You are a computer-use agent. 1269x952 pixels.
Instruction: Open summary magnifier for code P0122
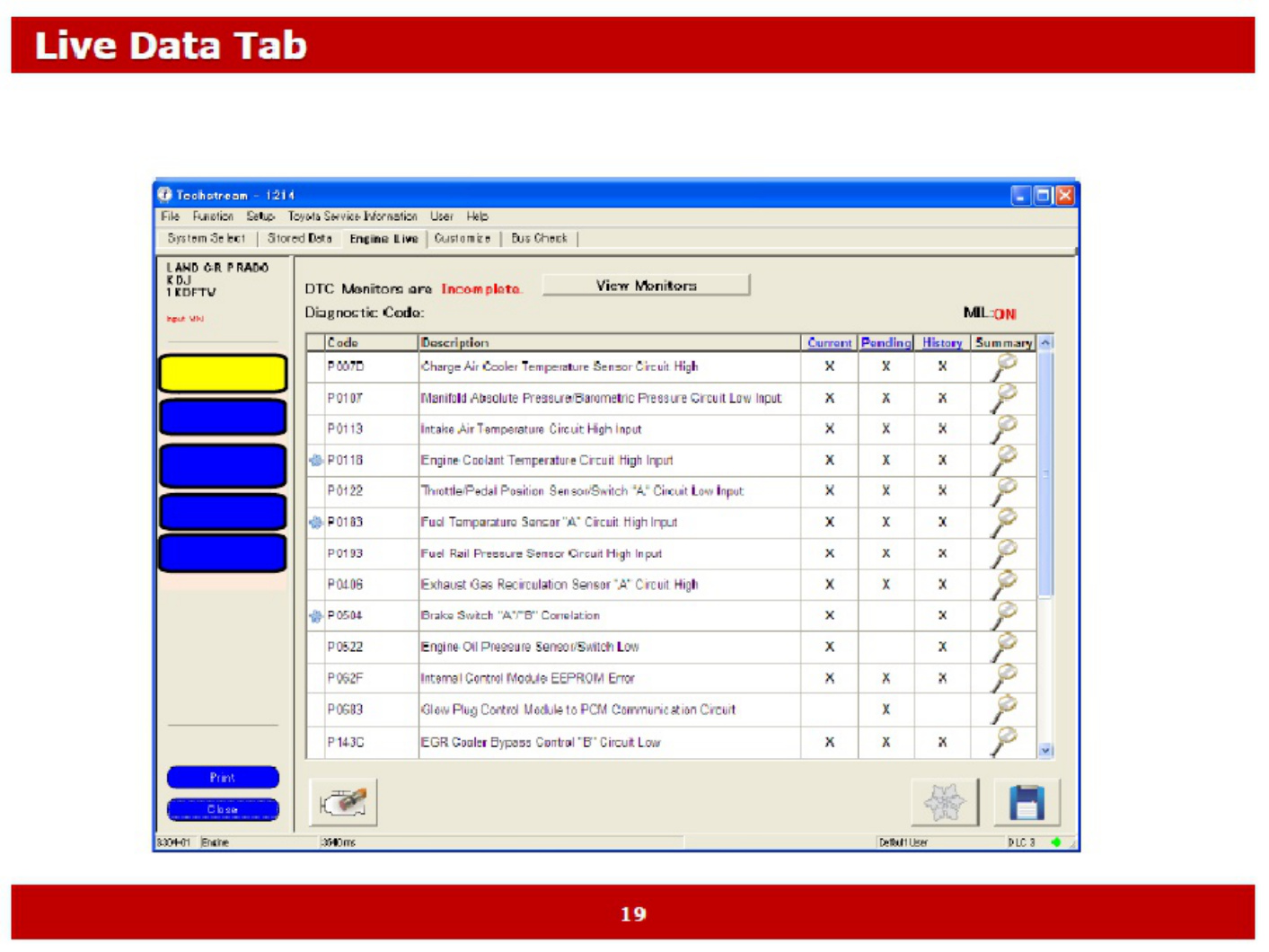click(x=1004, y=491)
